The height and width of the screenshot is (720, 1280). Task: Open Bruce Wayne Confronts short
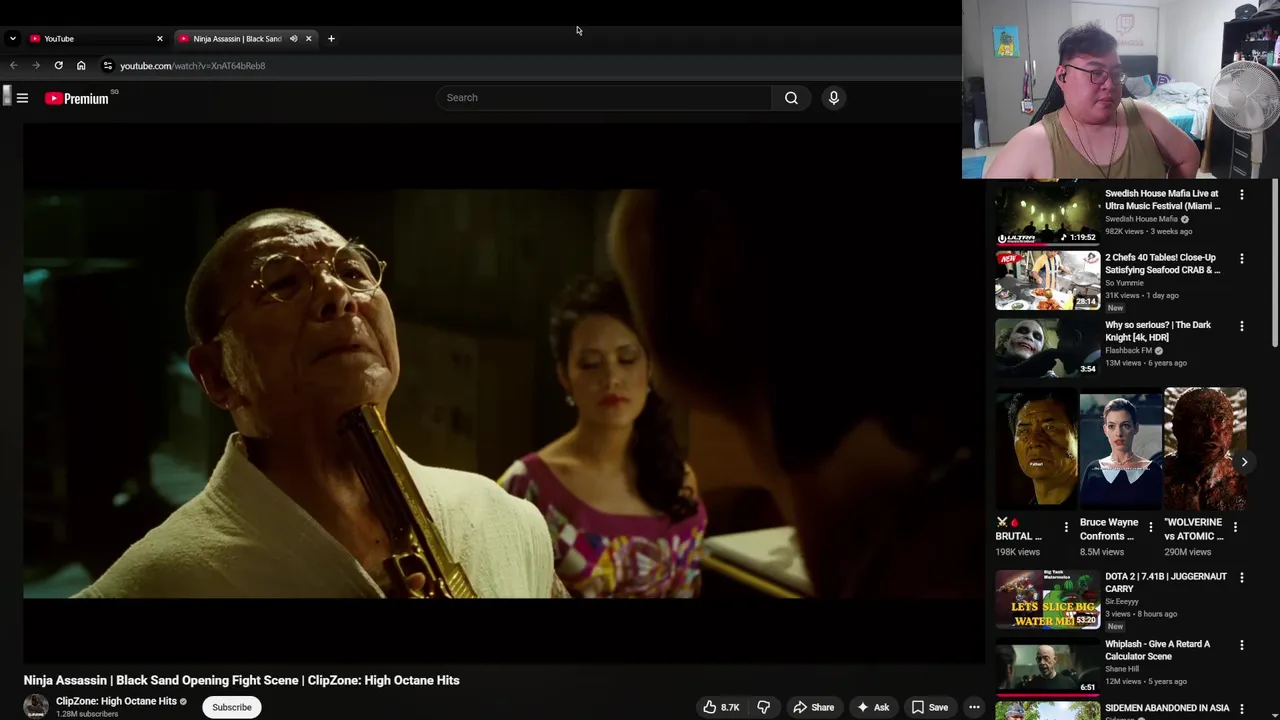[x=1120, y=450]
